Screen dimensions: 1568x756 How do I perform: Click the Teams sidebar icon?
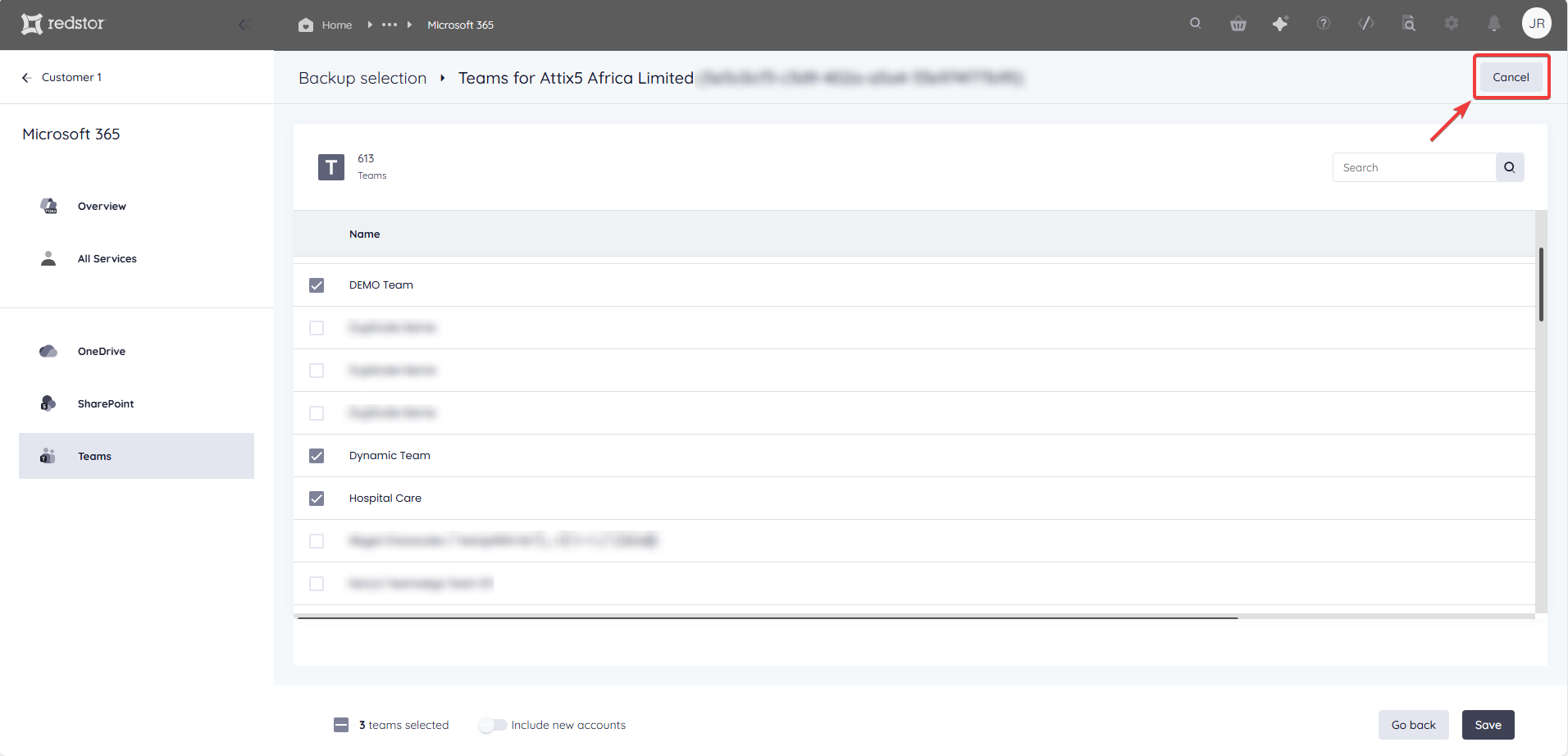tap(48, 456)
